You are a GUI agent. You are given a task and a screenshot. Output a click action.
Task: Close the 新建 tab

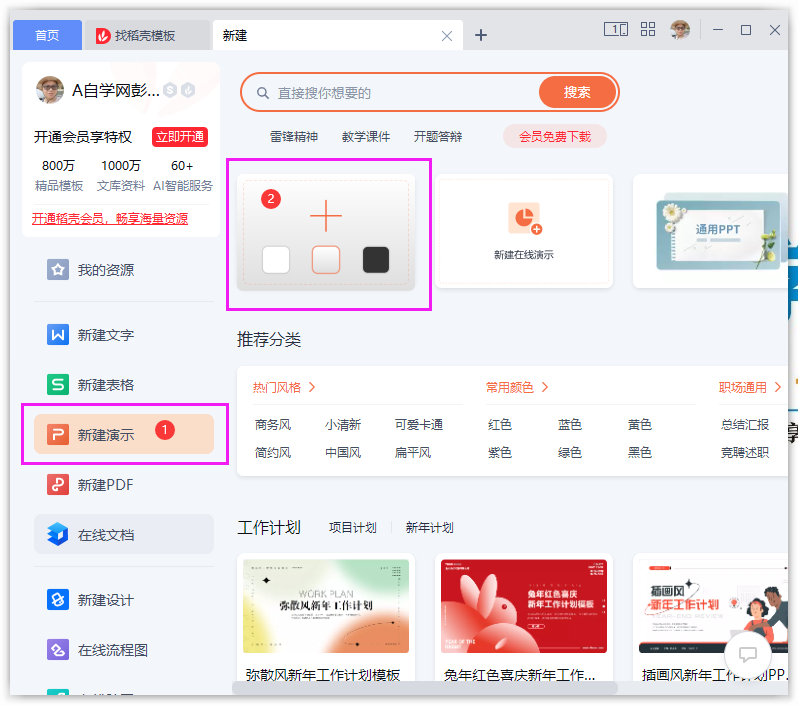point(447,36)
